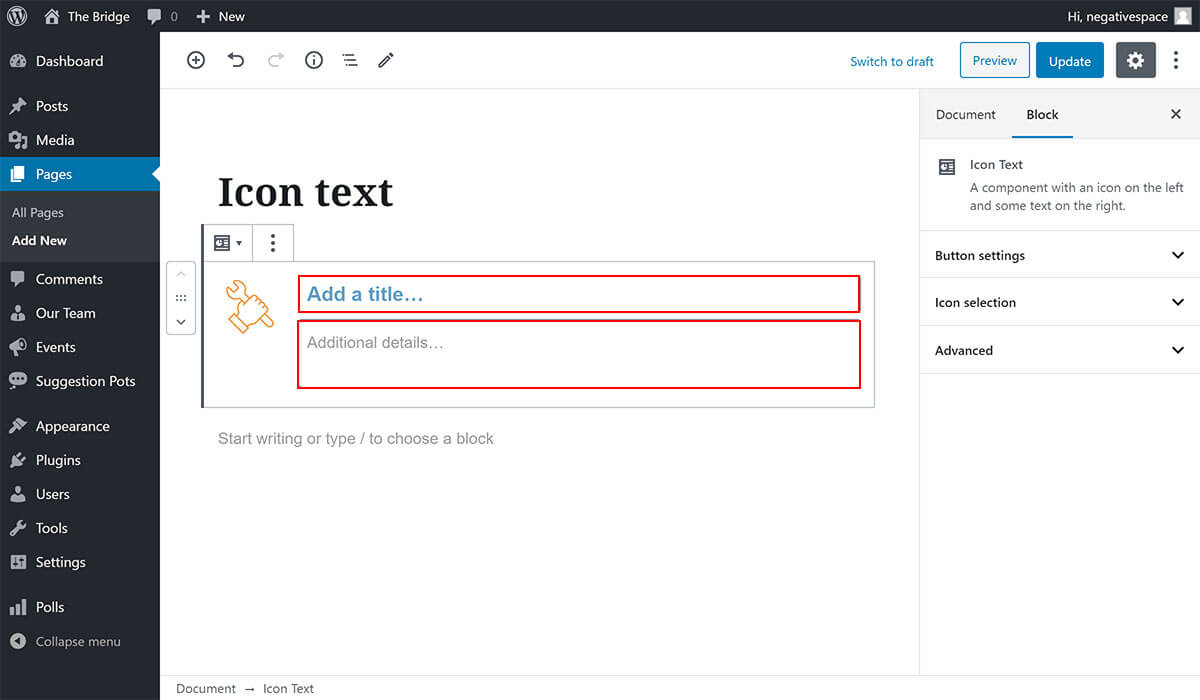Click the Add block plus icon
1200x700 pixels.
point(196,60)
